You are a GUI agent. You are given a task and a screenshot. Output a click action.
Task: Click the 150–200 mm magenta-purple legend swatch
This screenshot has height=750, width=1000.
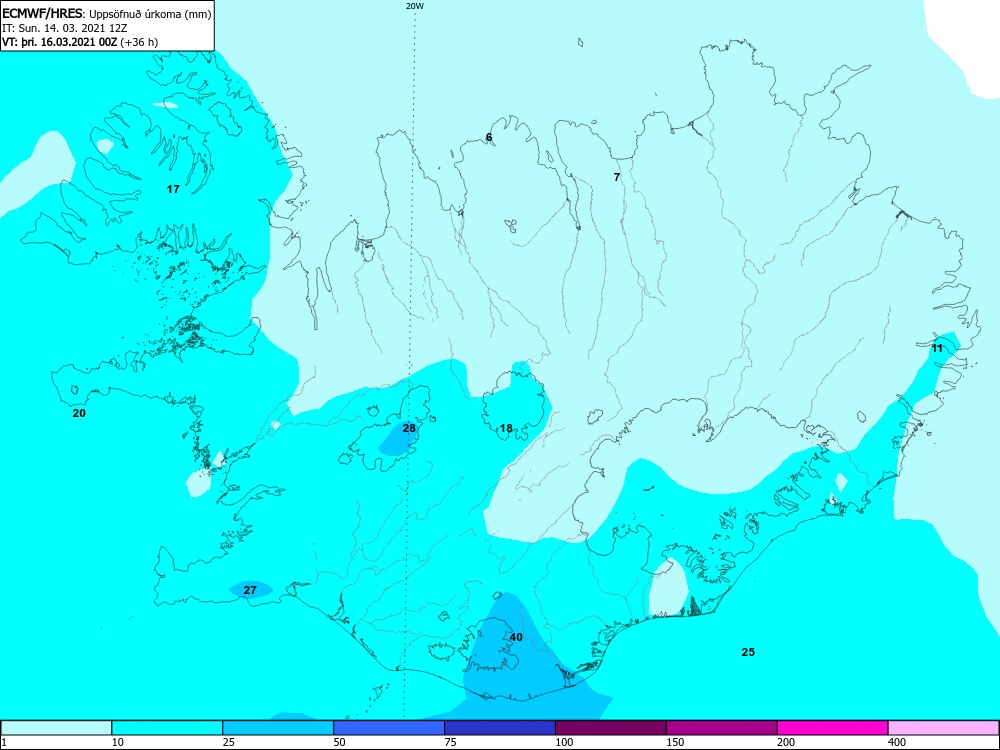click(x=722, y=728)
